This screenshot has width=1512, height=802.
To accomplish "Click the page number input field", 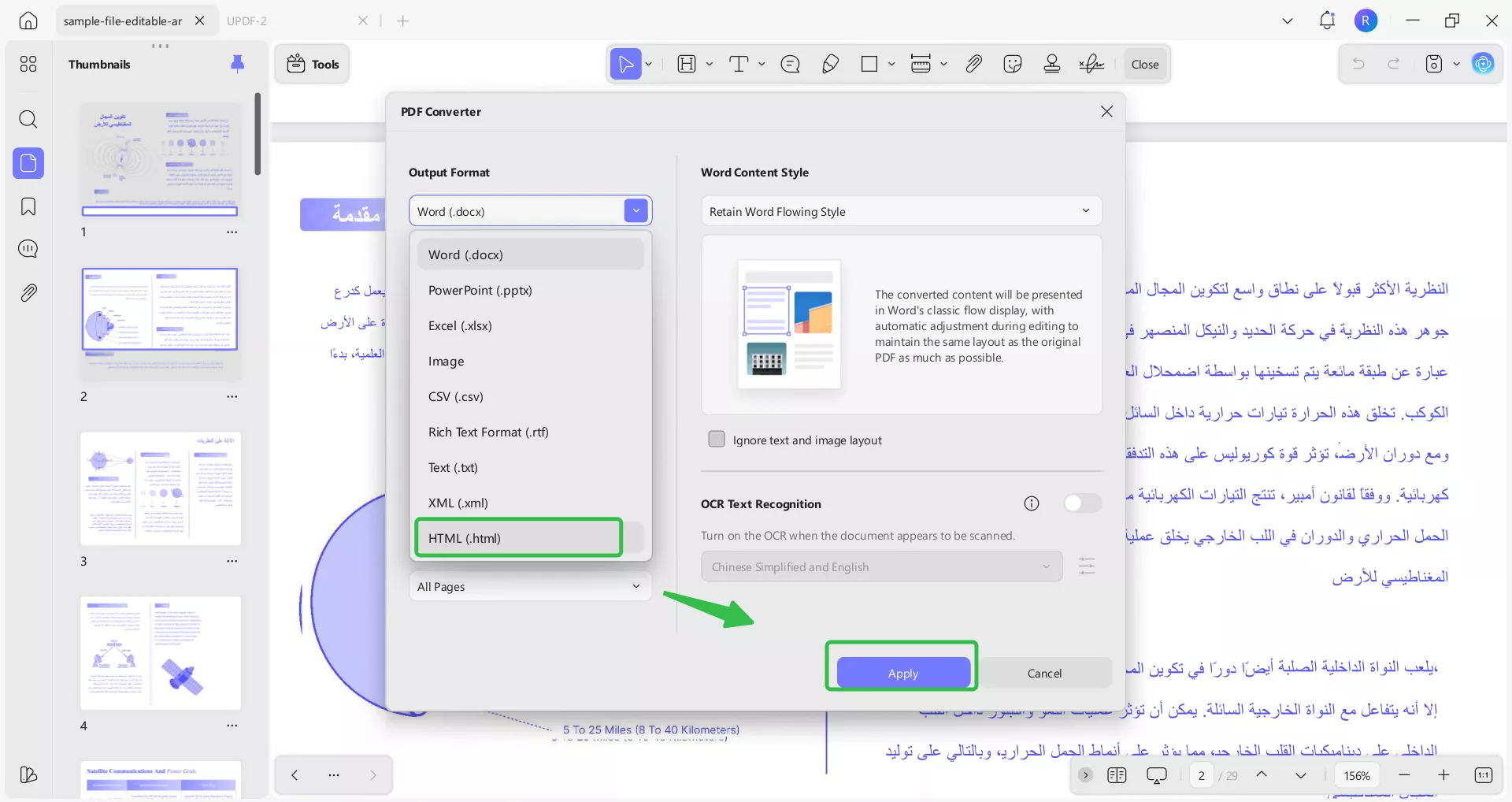I will [1201, 775].
